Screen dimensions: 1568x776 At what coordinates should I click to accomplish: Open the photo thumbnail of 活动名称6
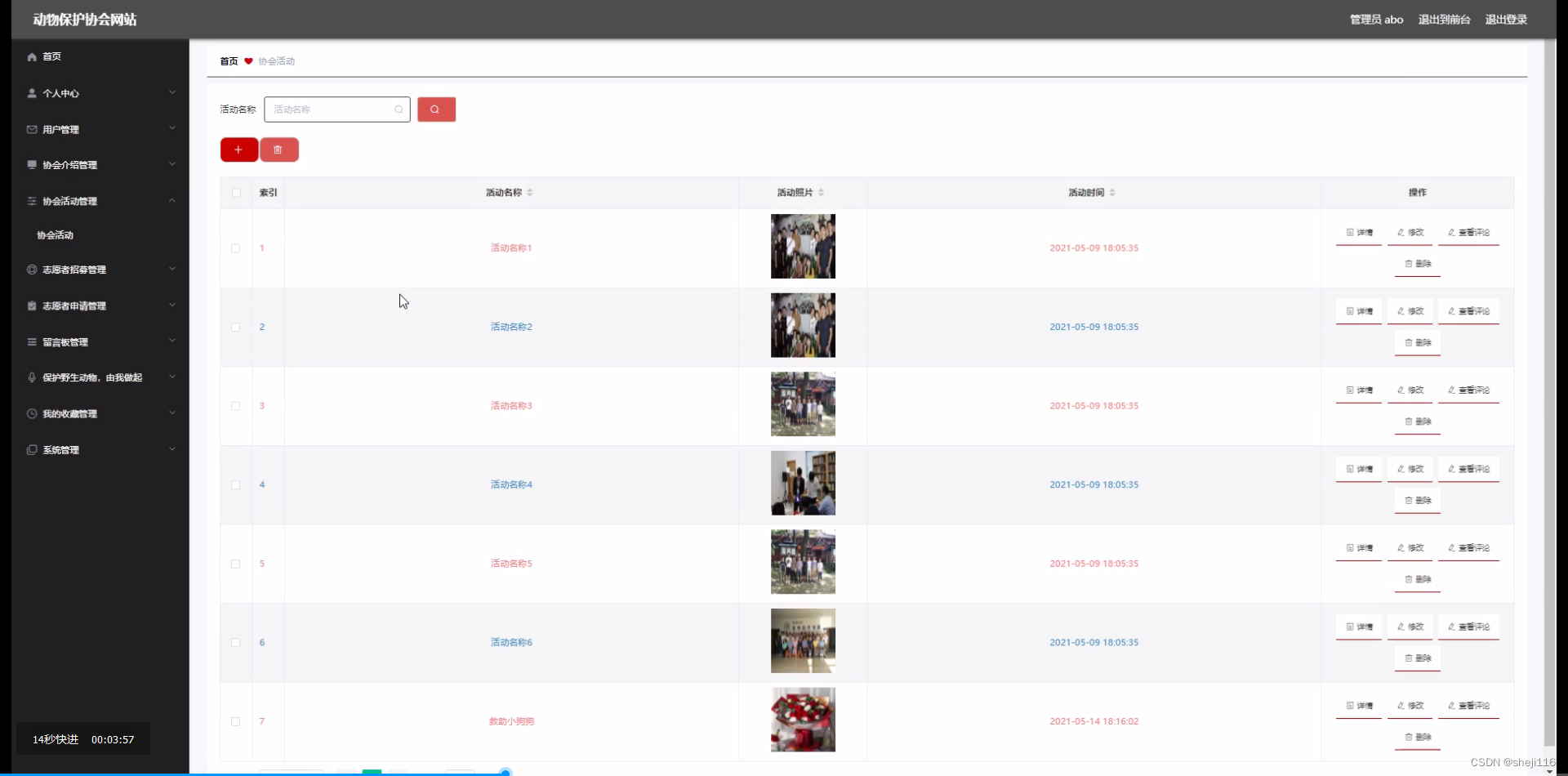tap(803, 641)
